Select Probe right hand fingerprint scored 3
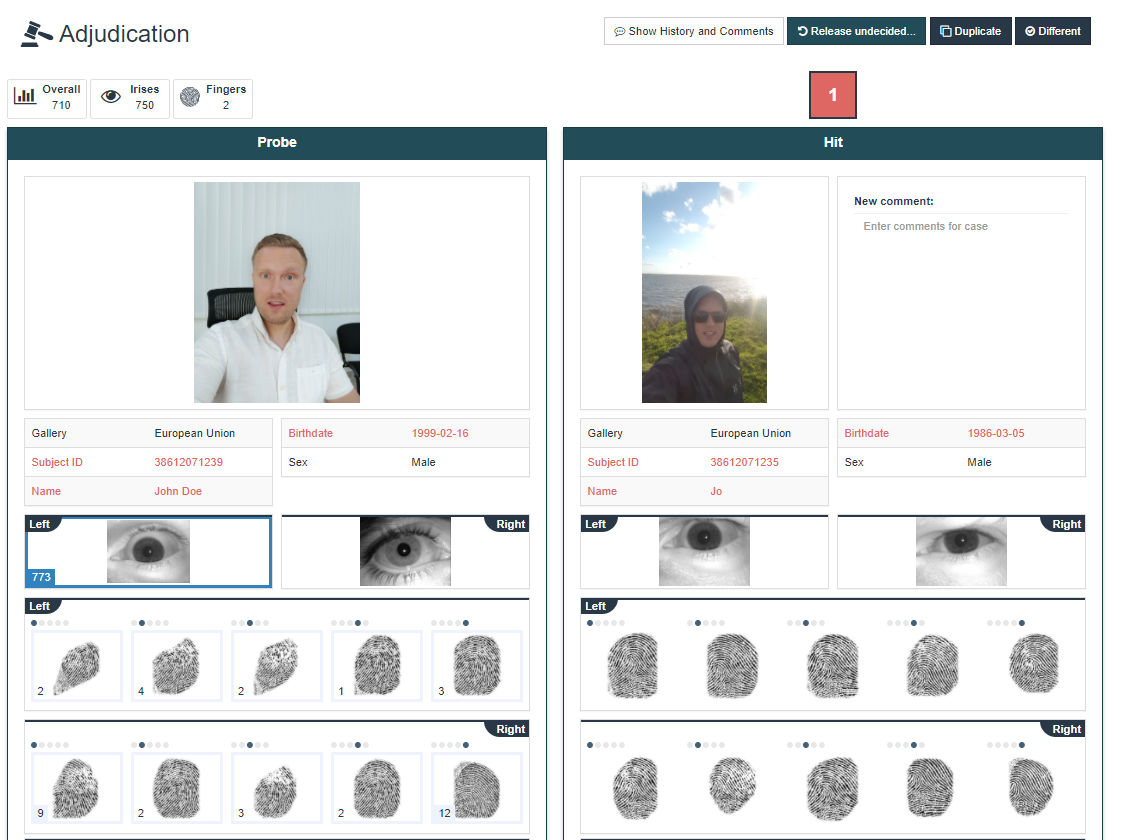 coord(277,788)
